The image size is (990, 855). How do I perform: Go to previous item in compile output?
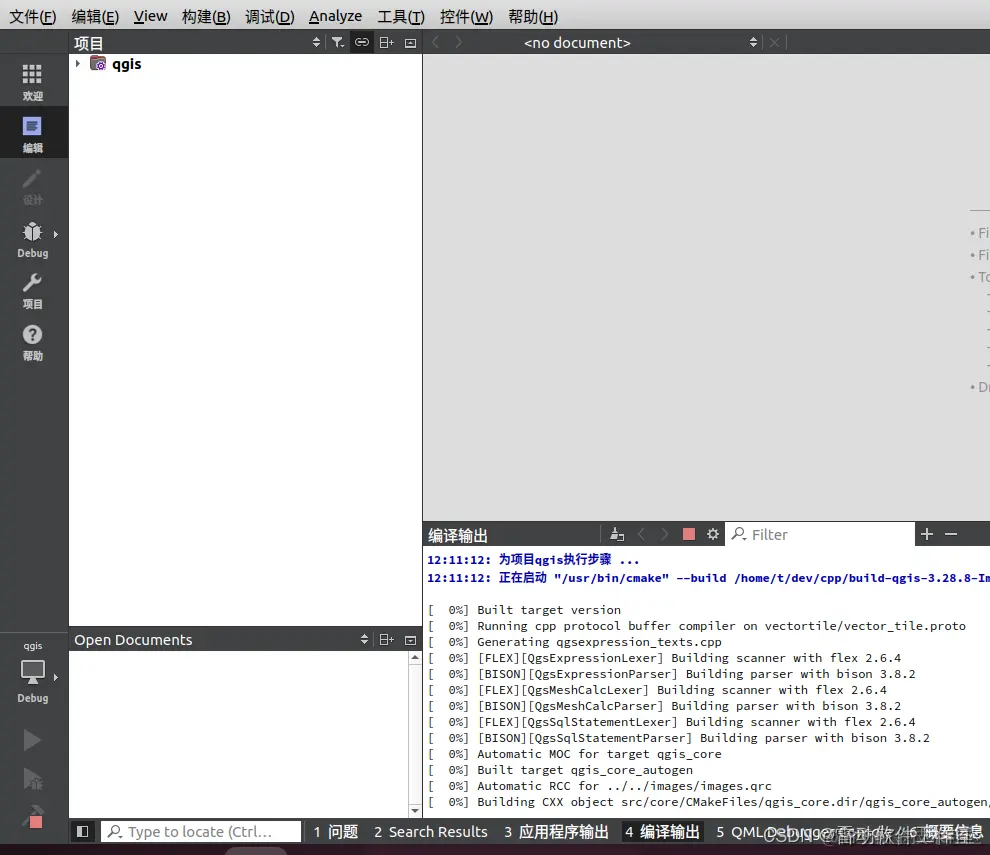(641, 535)
